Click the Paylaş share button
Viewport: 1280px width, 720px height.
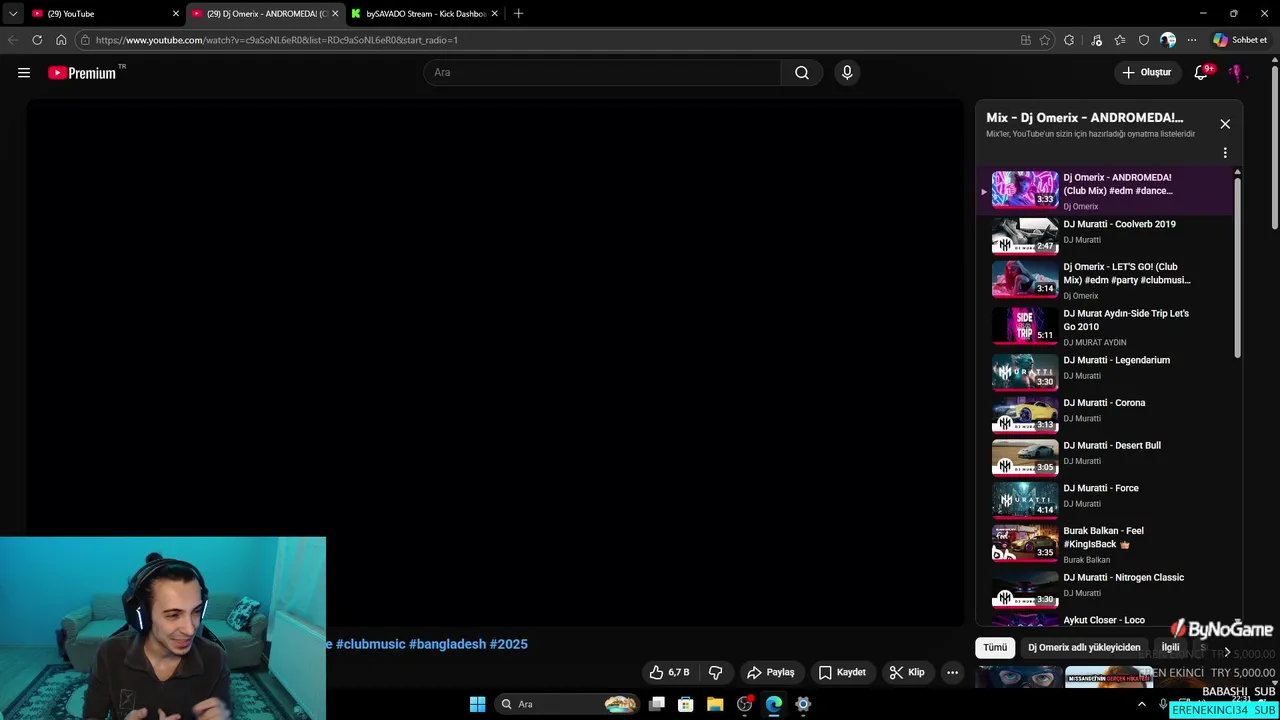(771, 672)
